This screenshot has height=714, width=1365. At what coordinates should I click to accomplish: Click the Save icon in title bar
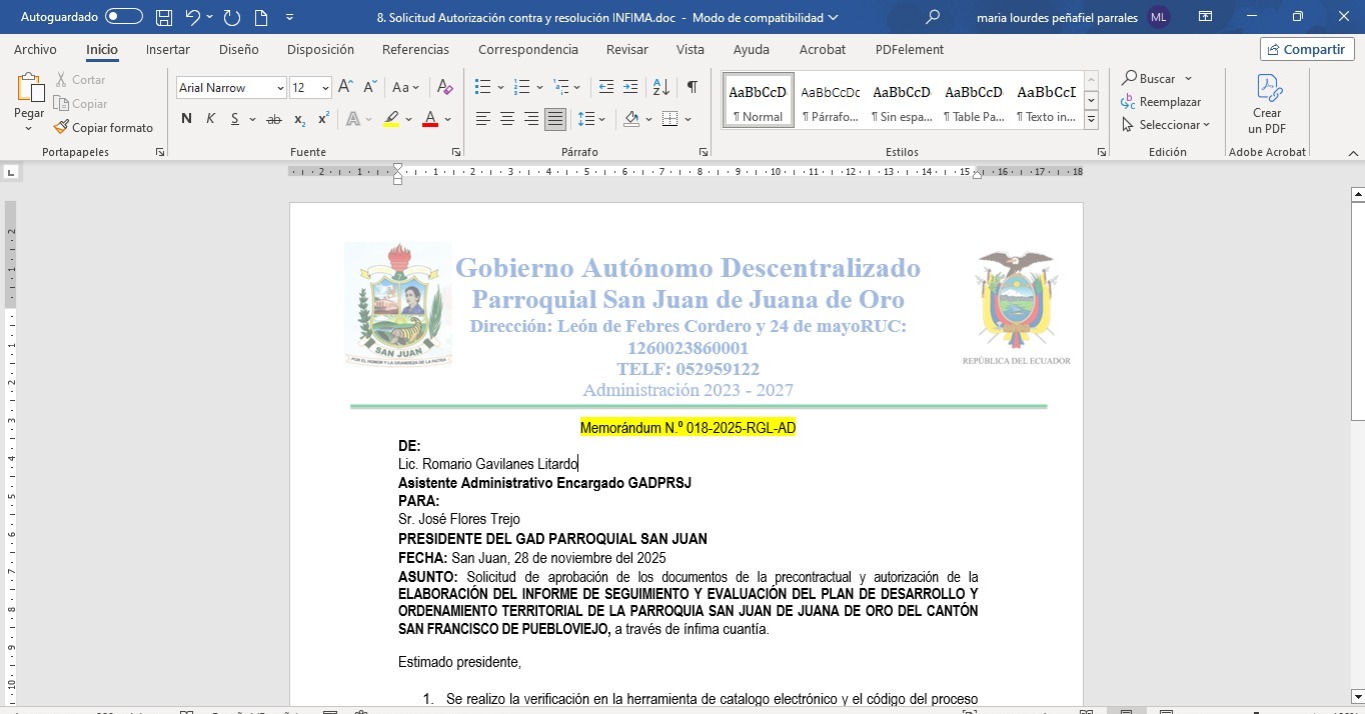pyautogui.click(x=164, y=17)
